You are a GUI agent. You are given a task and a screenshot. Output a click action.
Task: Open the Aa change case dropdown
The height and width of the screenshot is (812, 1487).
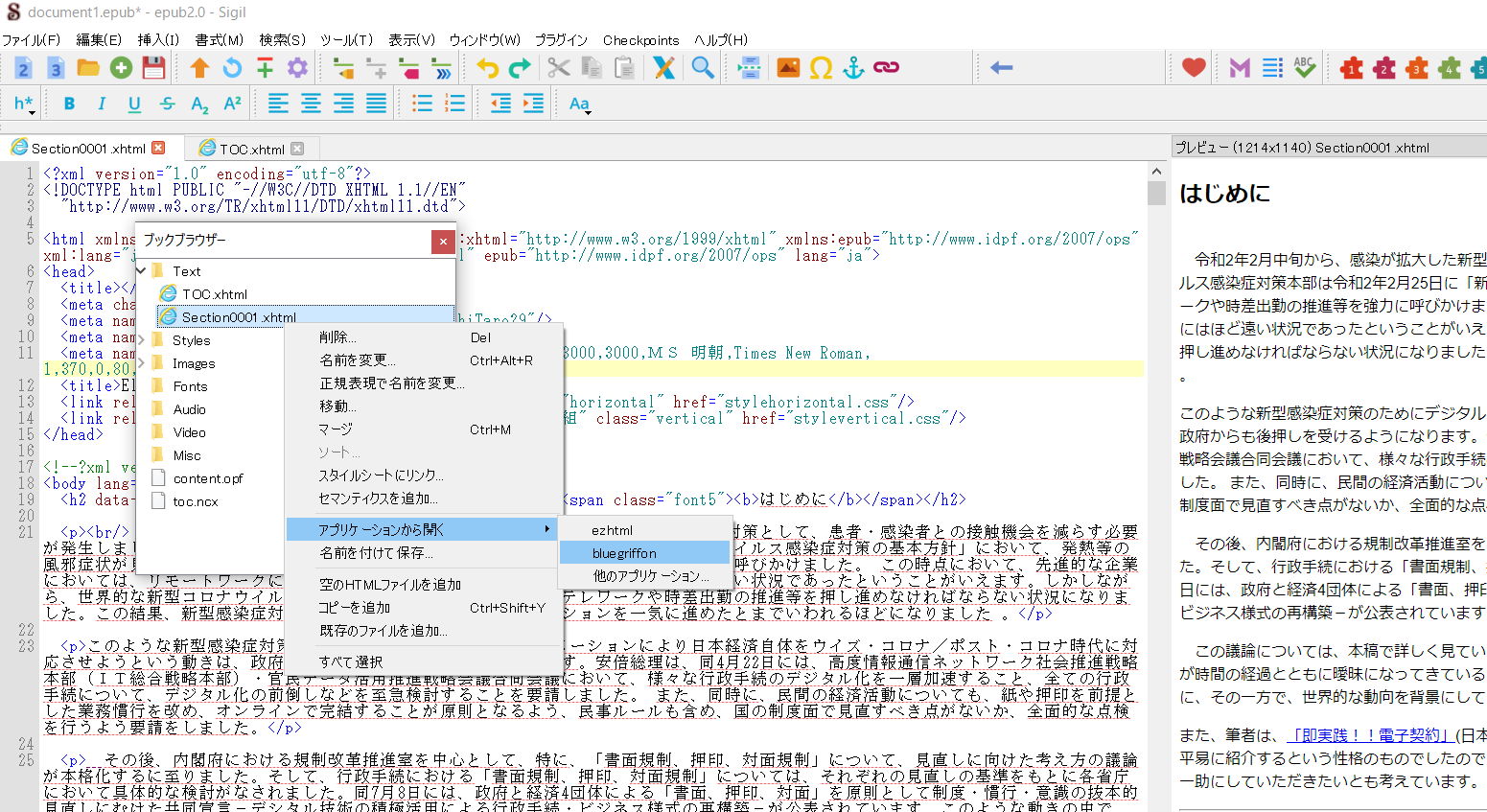(579, 104)
